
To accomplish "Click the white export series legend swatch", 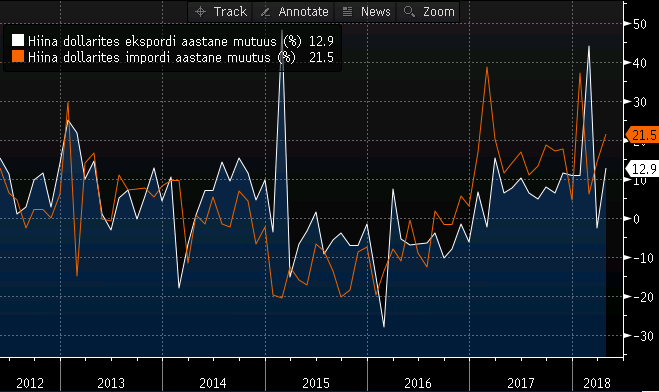I will point(18,40).
